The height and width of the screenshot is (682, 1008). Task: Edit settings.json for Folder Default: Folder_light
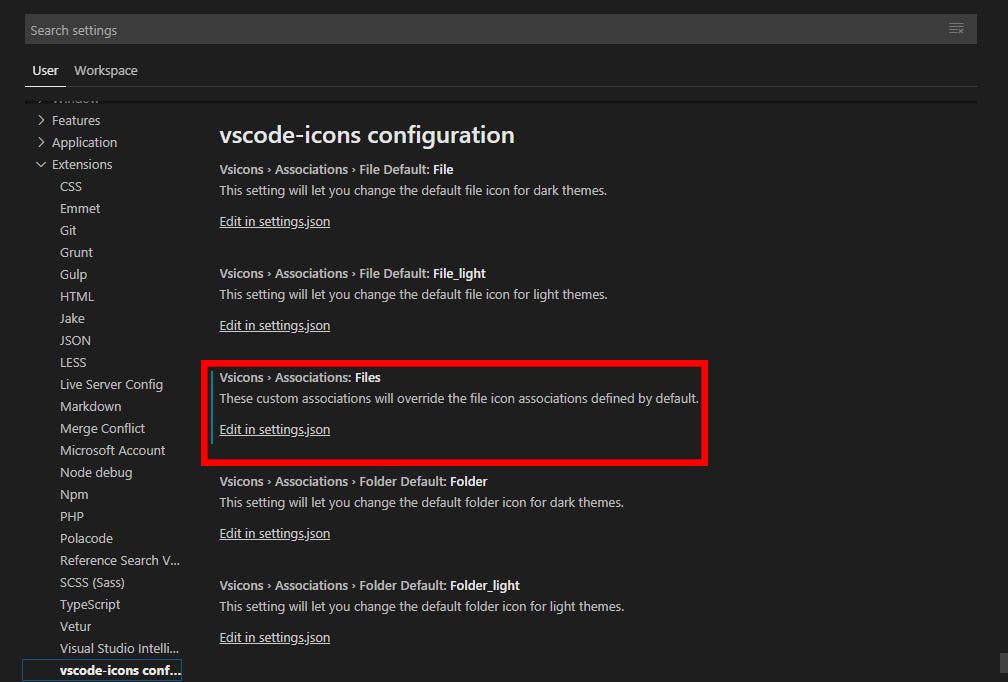point(274,637)
